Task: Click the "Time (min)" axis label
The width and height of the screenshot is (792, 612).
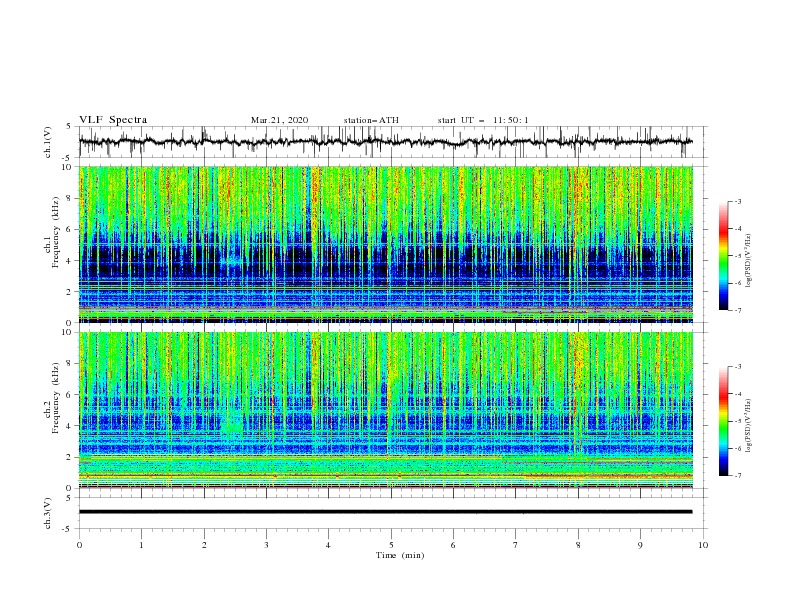Action: click(400, 555)
